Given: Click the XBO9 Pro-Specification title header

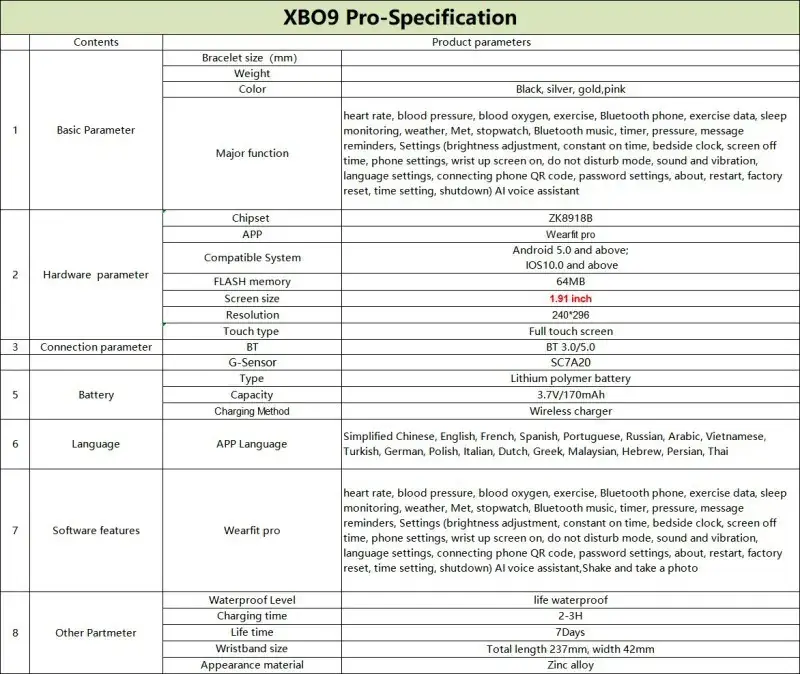Looking at the screenshot, I should (400, 17).
